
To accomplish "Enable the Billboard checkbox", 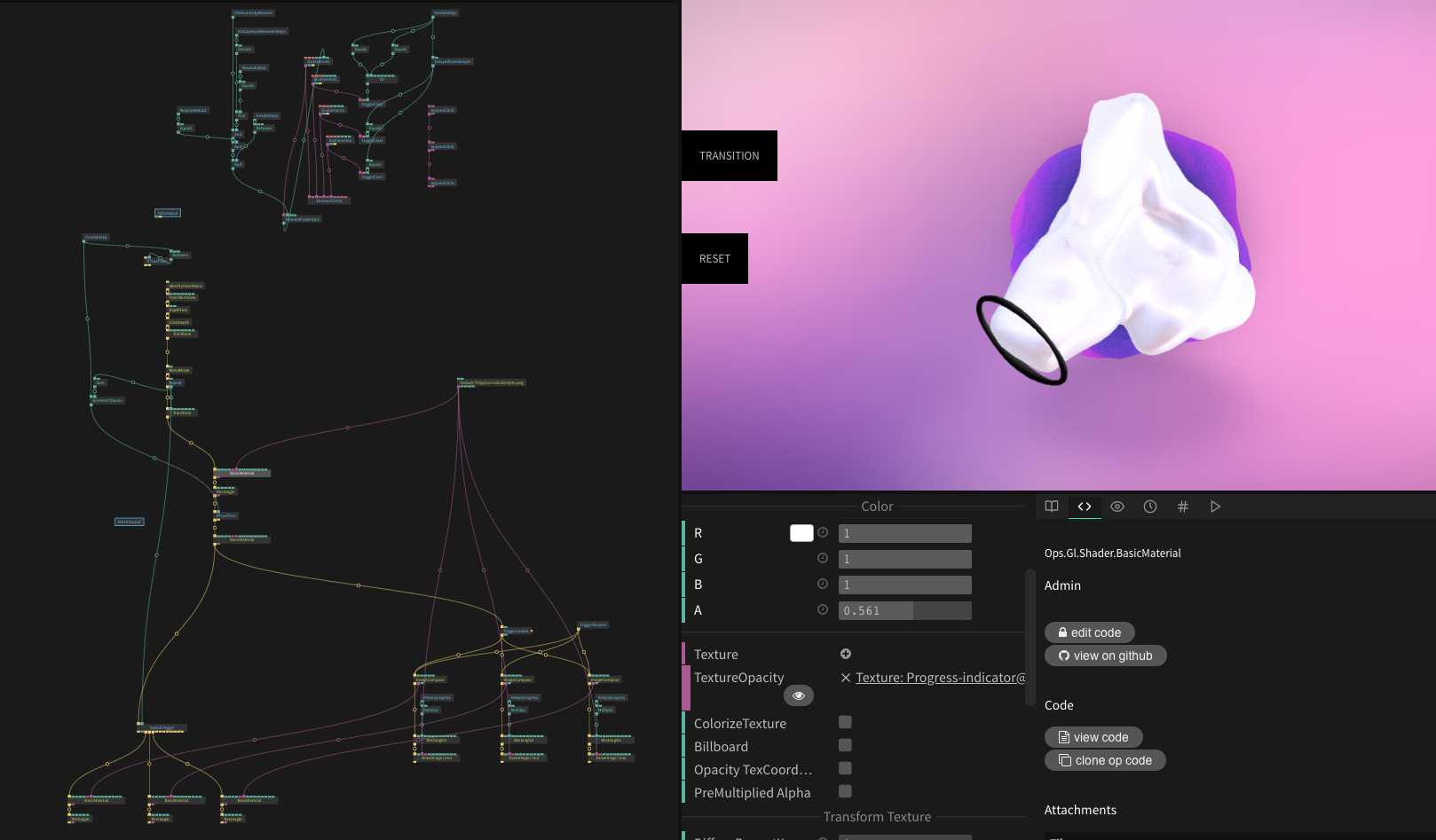I will pyautogui.click(x=844, y=746).
